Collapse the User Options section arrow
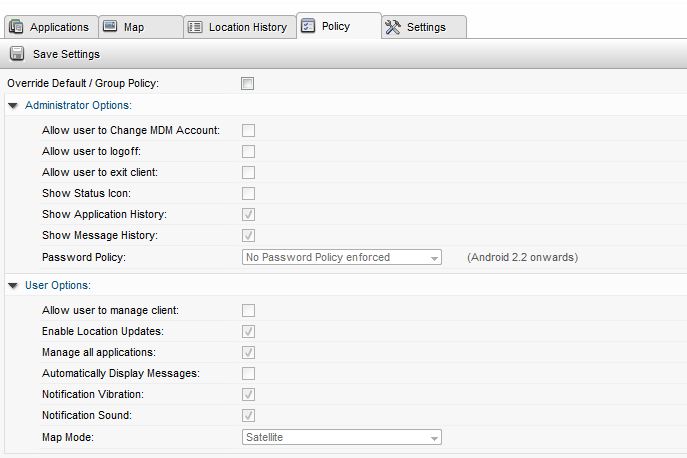 13,286
